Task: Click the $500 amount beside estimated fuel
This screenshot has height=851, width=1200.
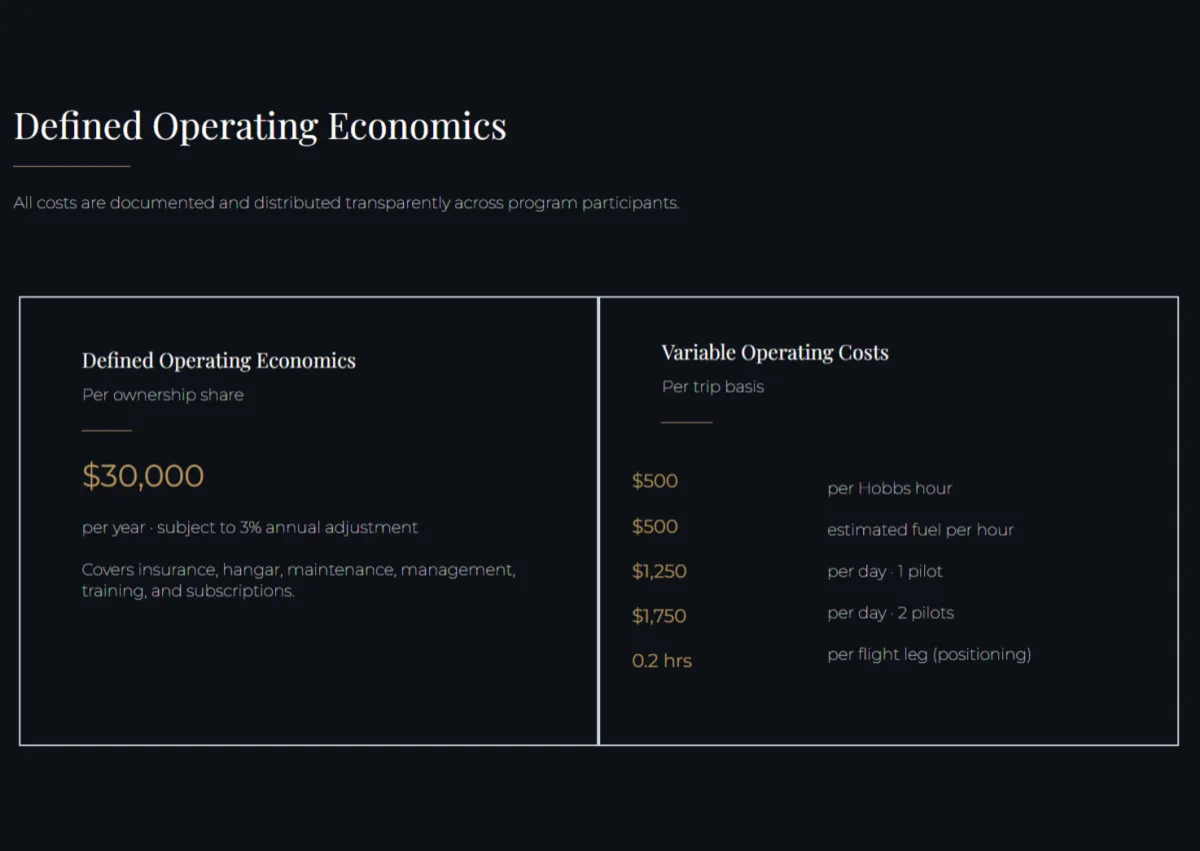Action: pos(655,527)
